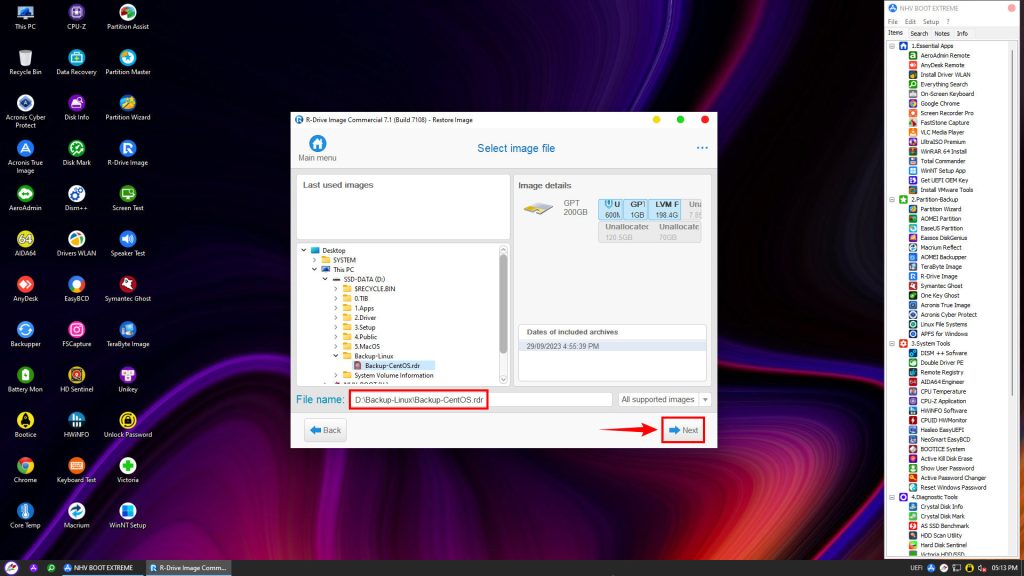Switch to the Search tab in NHV panel
This screenshot has width=1024, height=576.
coord(919,33)
